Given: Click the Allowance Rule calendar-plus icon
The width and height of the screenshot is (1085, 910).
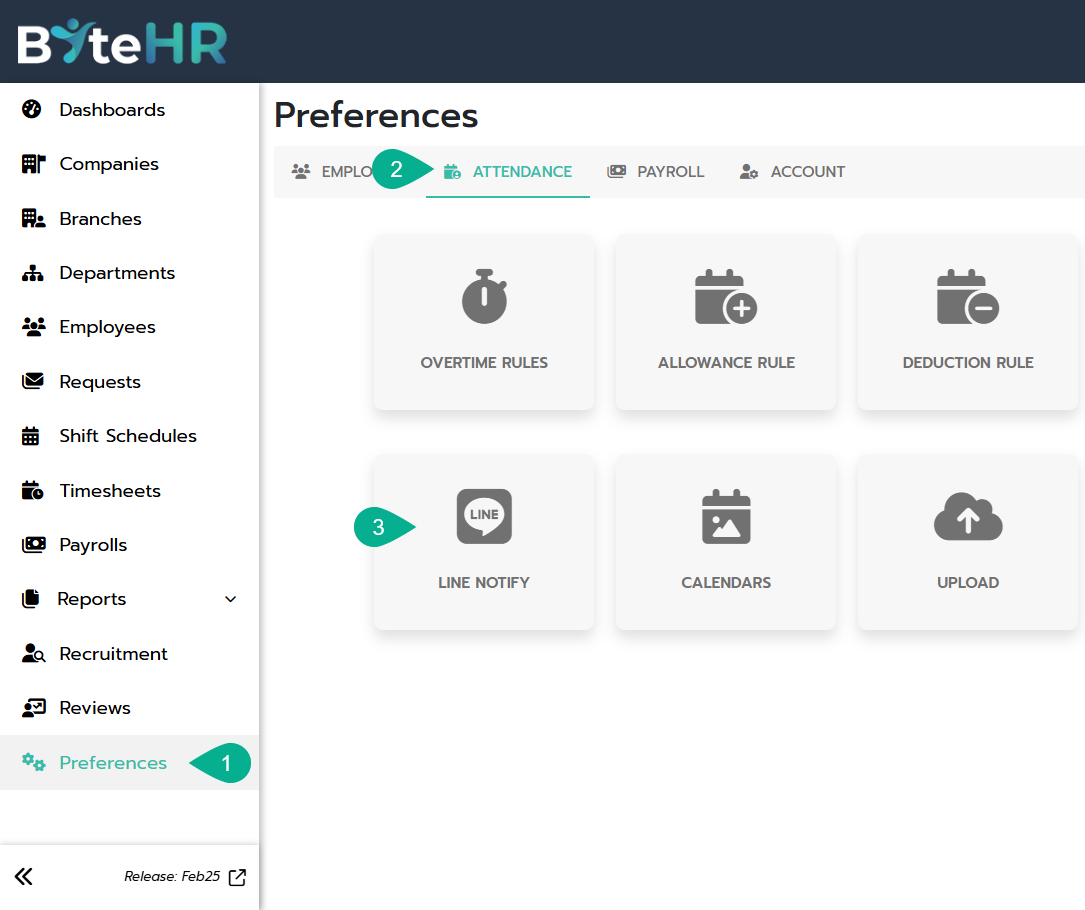Looking at the screenshot, I should (726, 296).
